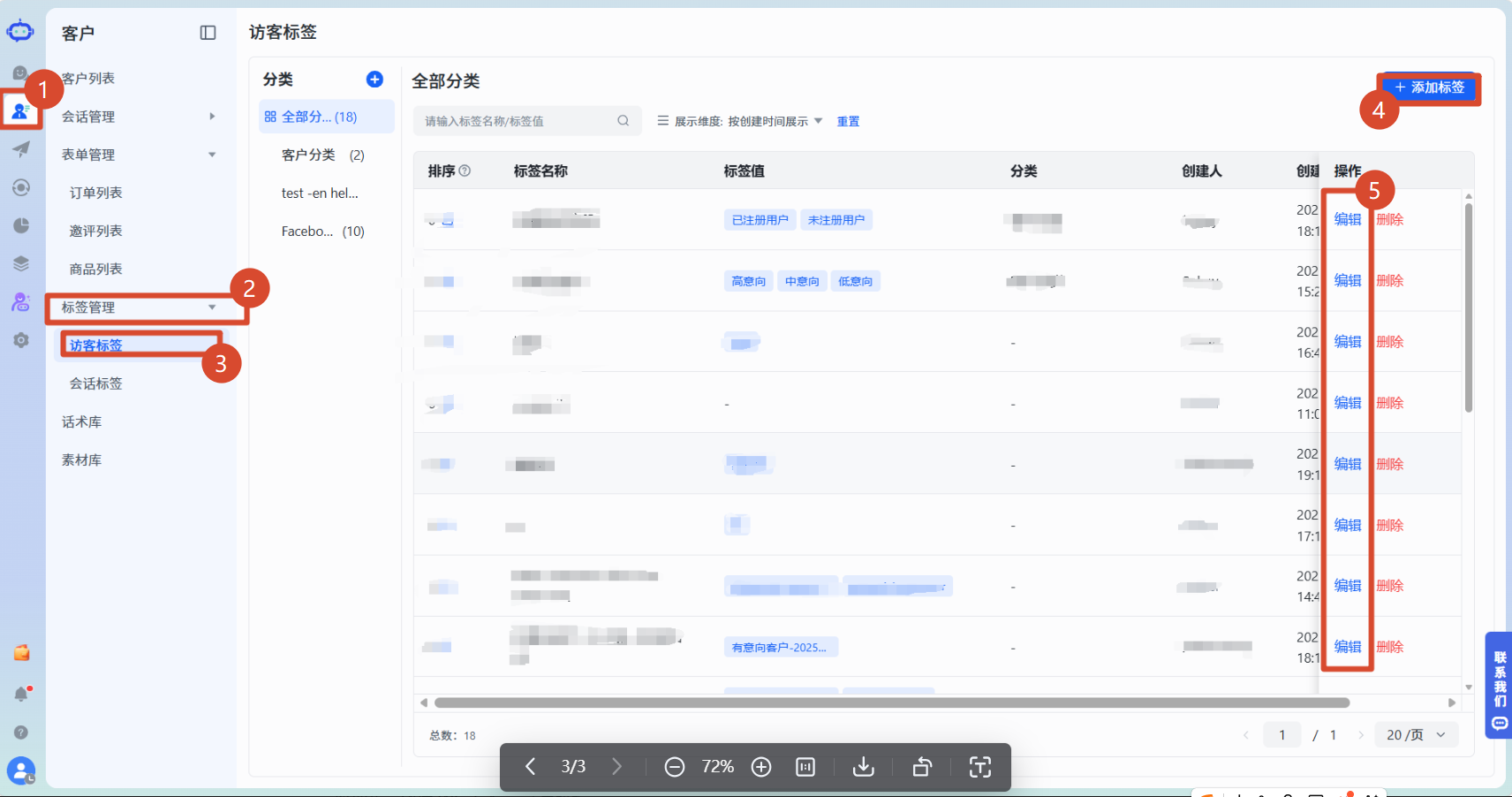
Task: Click the 重置 reset link
Action: (848, 121)
